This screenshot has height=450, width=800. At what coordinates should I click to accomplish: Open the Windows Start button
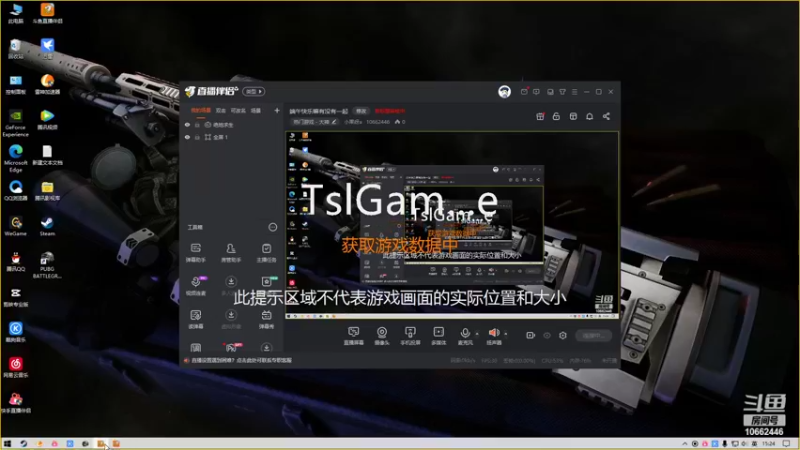click(7, 444)
